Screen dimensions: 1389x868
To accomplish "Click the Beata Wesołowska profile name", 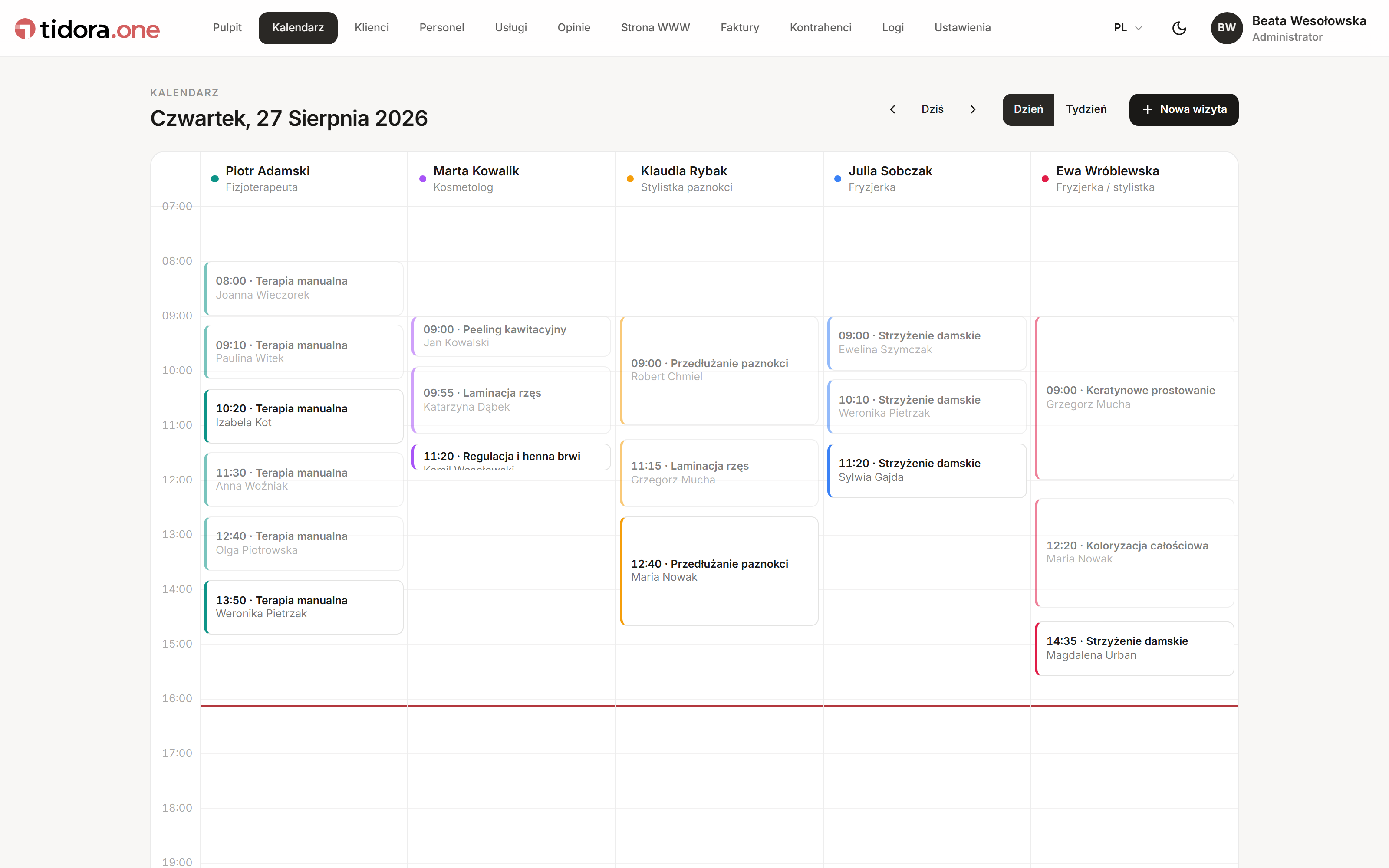I will pyautogui.click(x=1309, y=21).
